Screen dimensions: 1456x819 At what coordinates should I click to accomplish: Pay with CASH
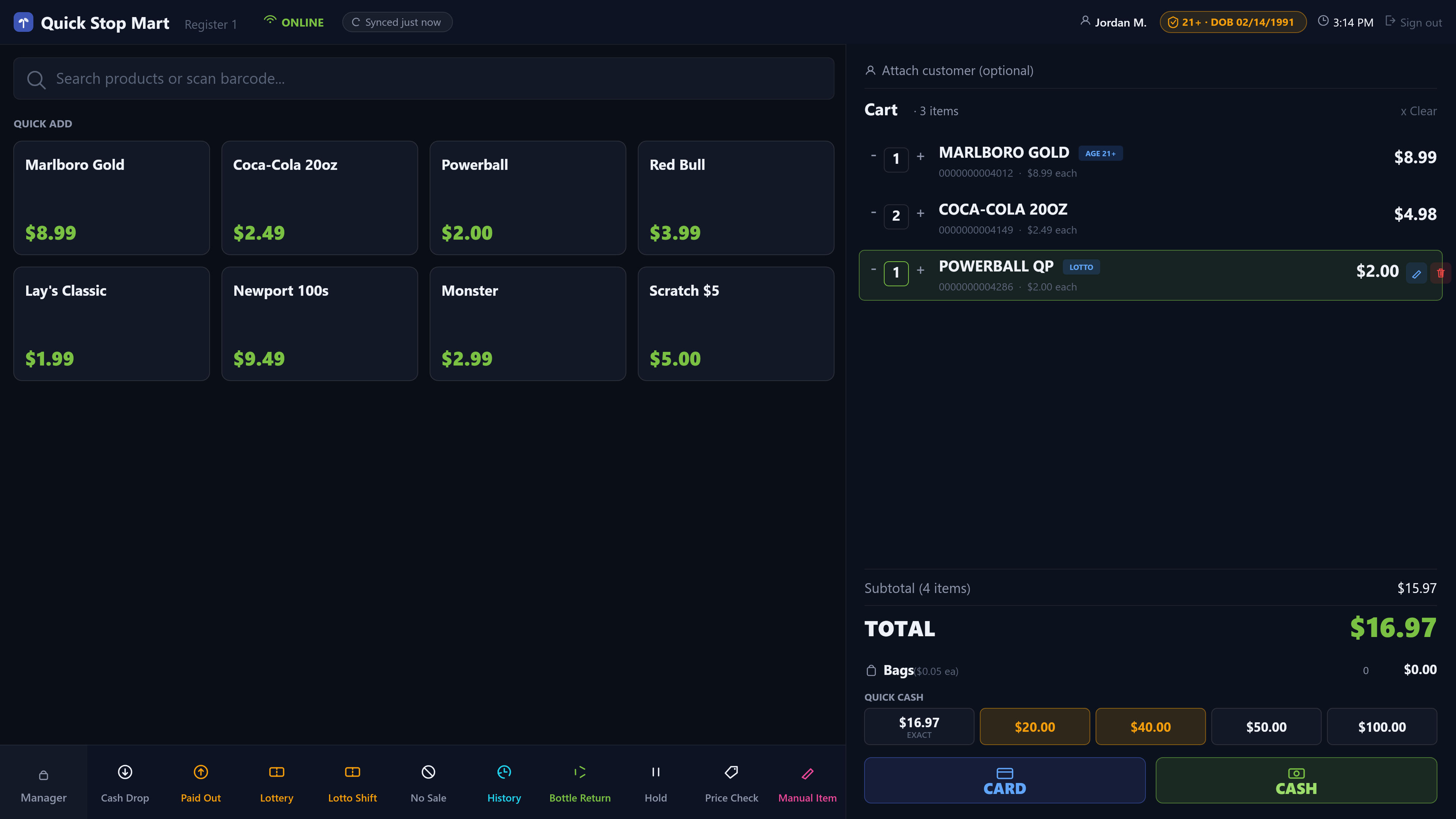[1296, 781]
